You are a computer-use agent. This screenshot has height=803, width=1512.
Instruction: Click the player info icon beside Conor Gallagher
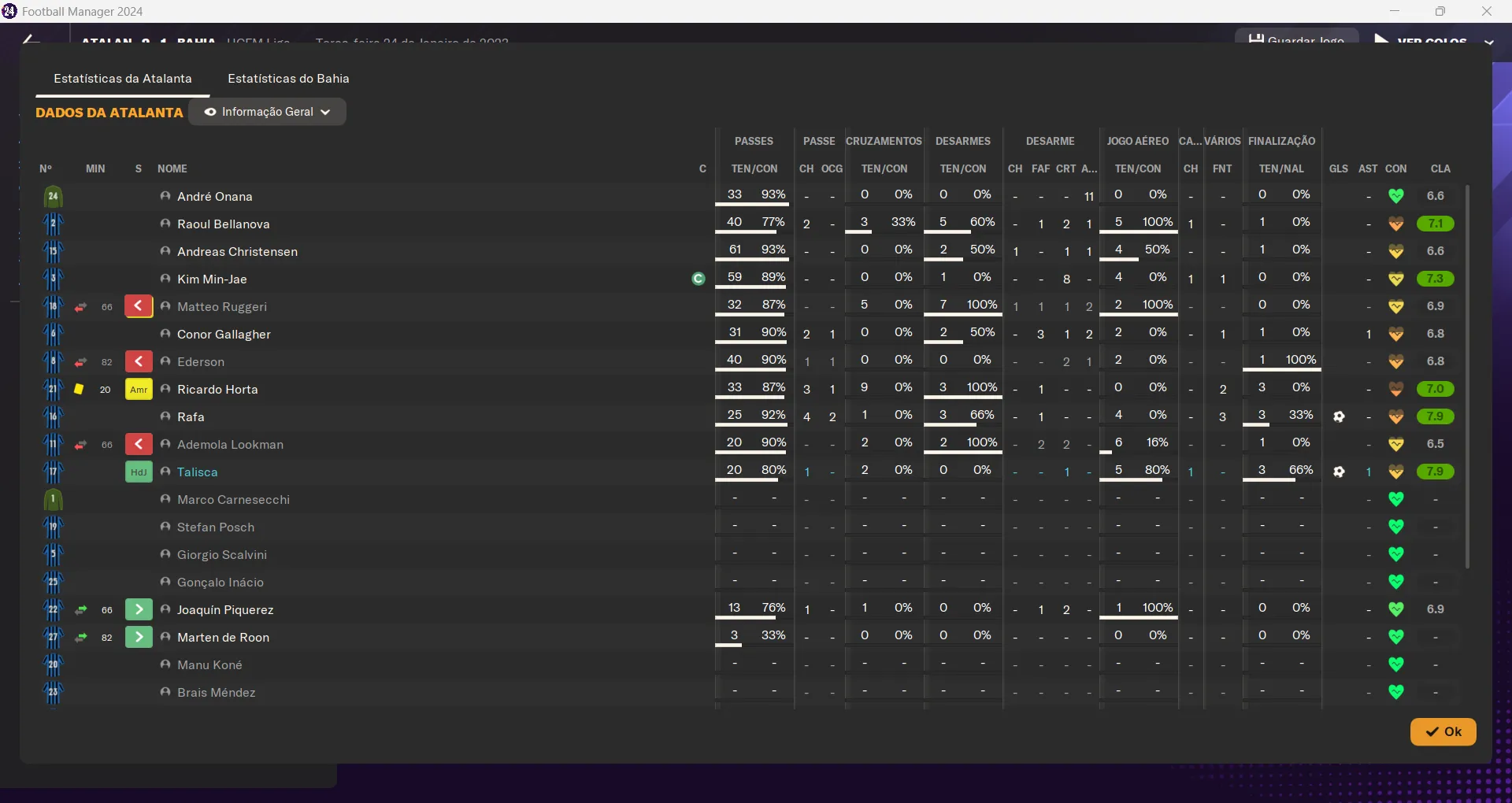click(165, 334)
